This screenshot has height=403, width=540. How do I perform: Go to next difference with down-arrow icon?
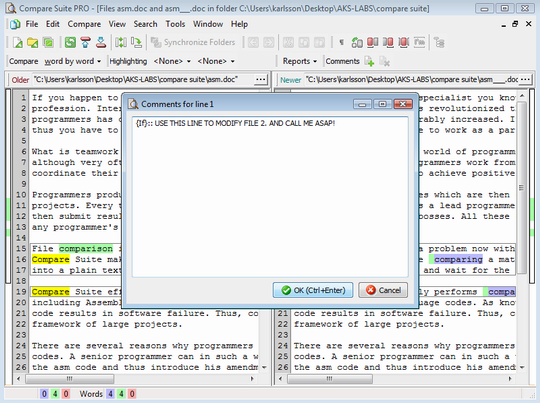click(101, 42)
